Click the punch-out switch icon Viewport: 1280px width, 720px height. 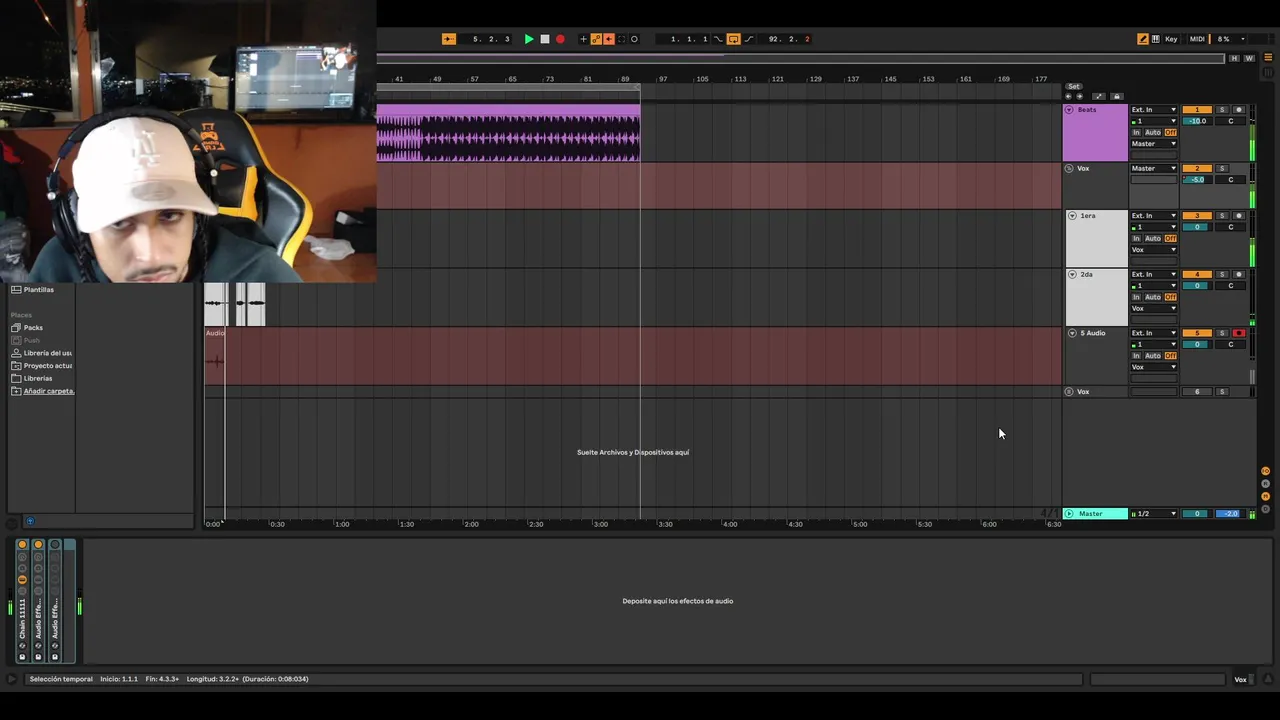pyautogui.click(x=749, y=39)
